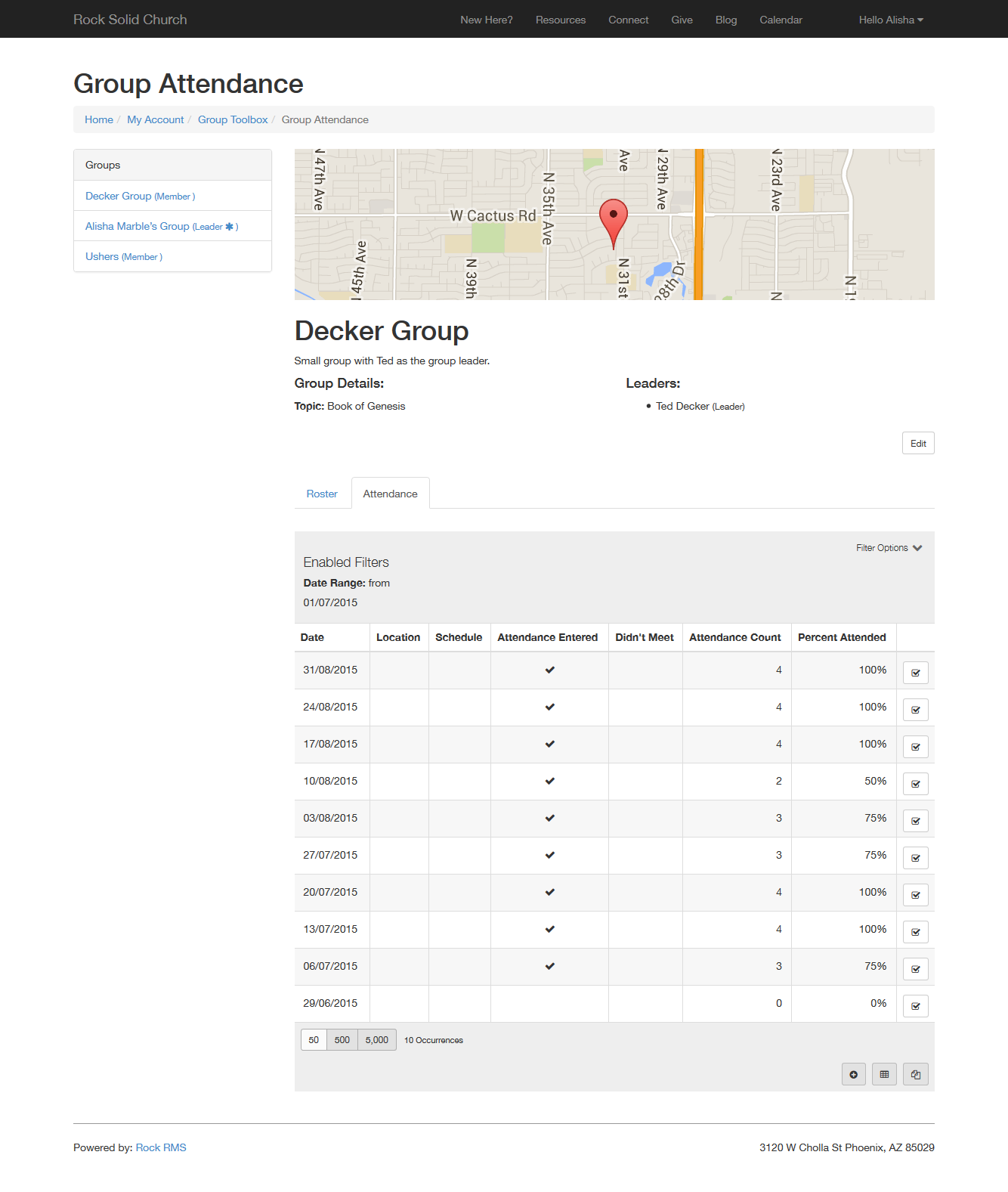Open Alisha Marble's Group in sidebar
This screenshot has width=1008, height=1192.
click(138, 226)
